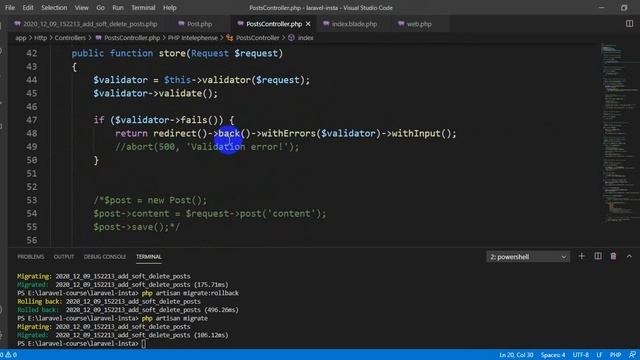Click '$validator->validate();' on line 45
The height and width of the screenshot is (360, 640).
(x=156, y=93)
